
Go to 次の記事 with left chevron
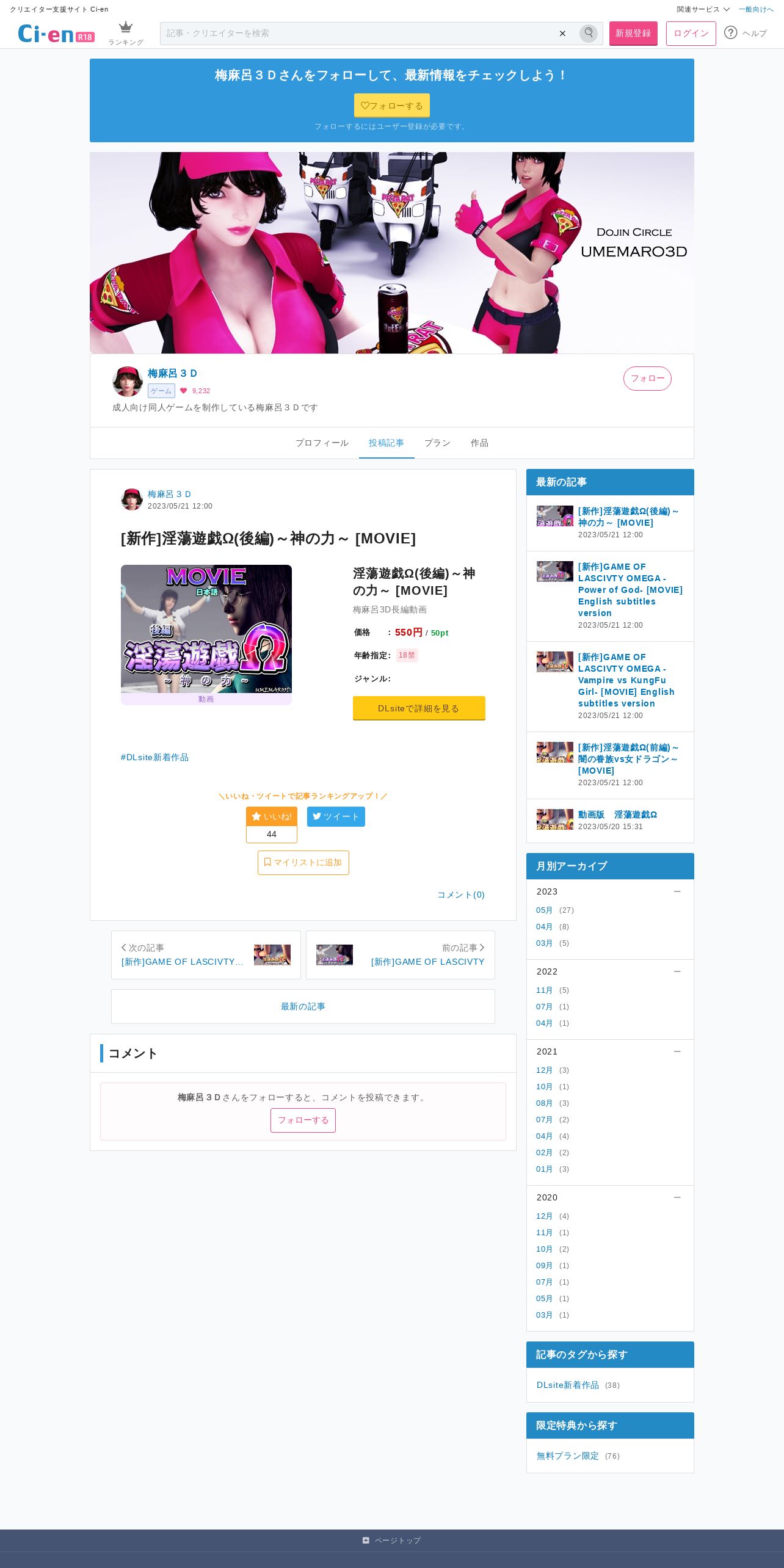[x=206, y=955]
